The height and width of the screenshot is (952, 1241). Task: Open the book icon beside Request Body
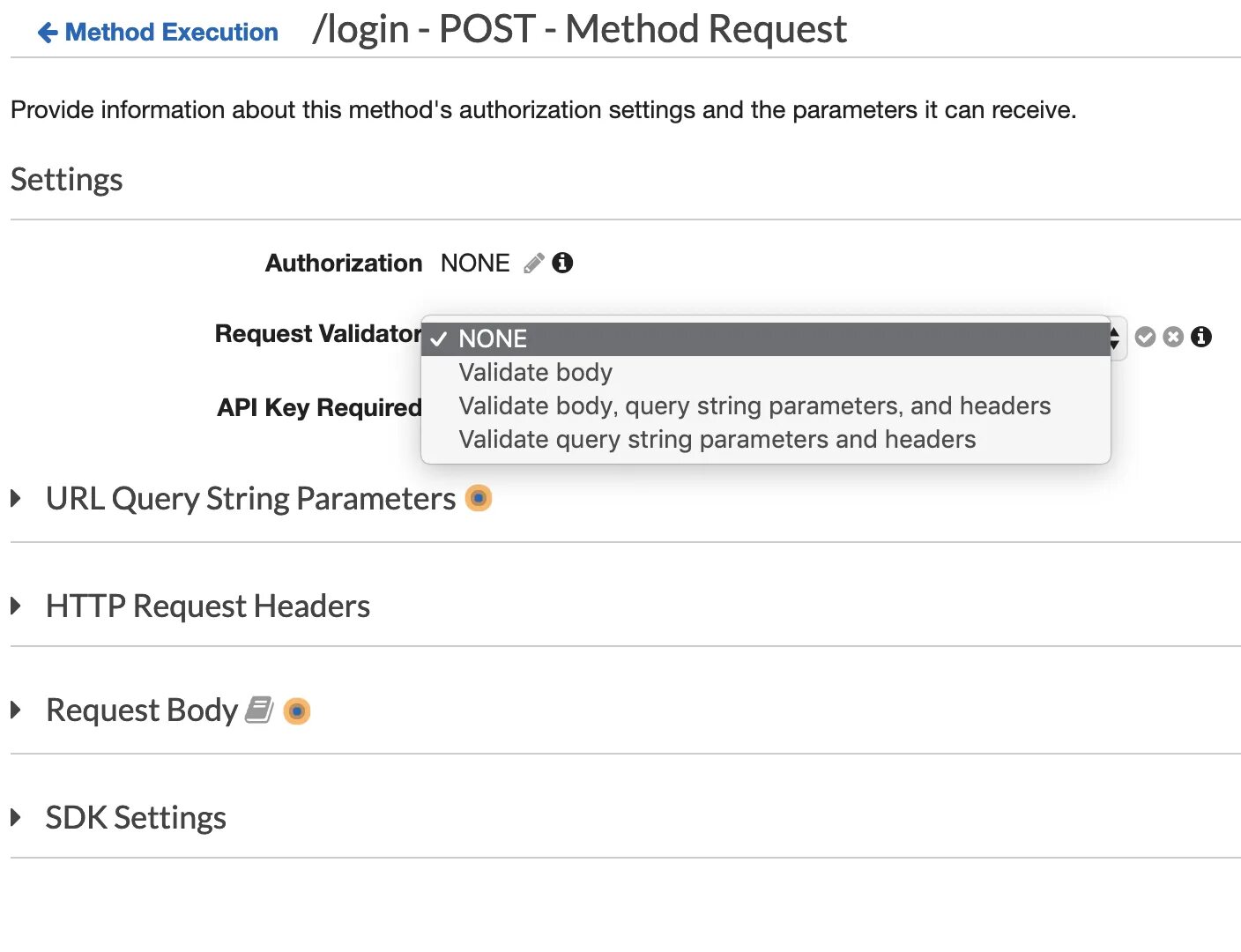(x=259, y=710)
